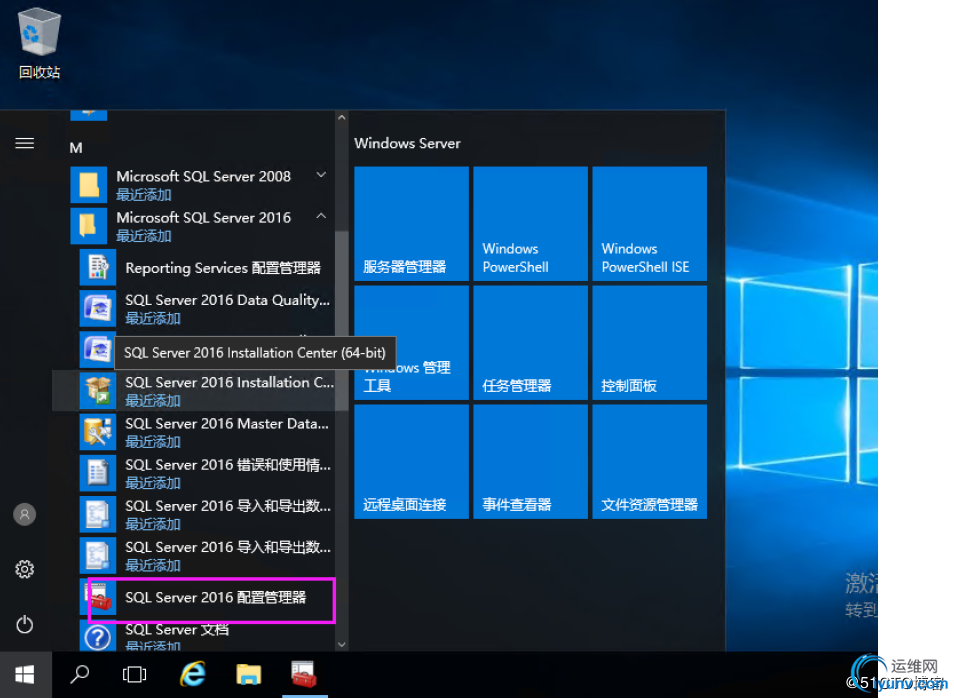
Task: Open the Windows PowerShell tile
Action: 531,224
